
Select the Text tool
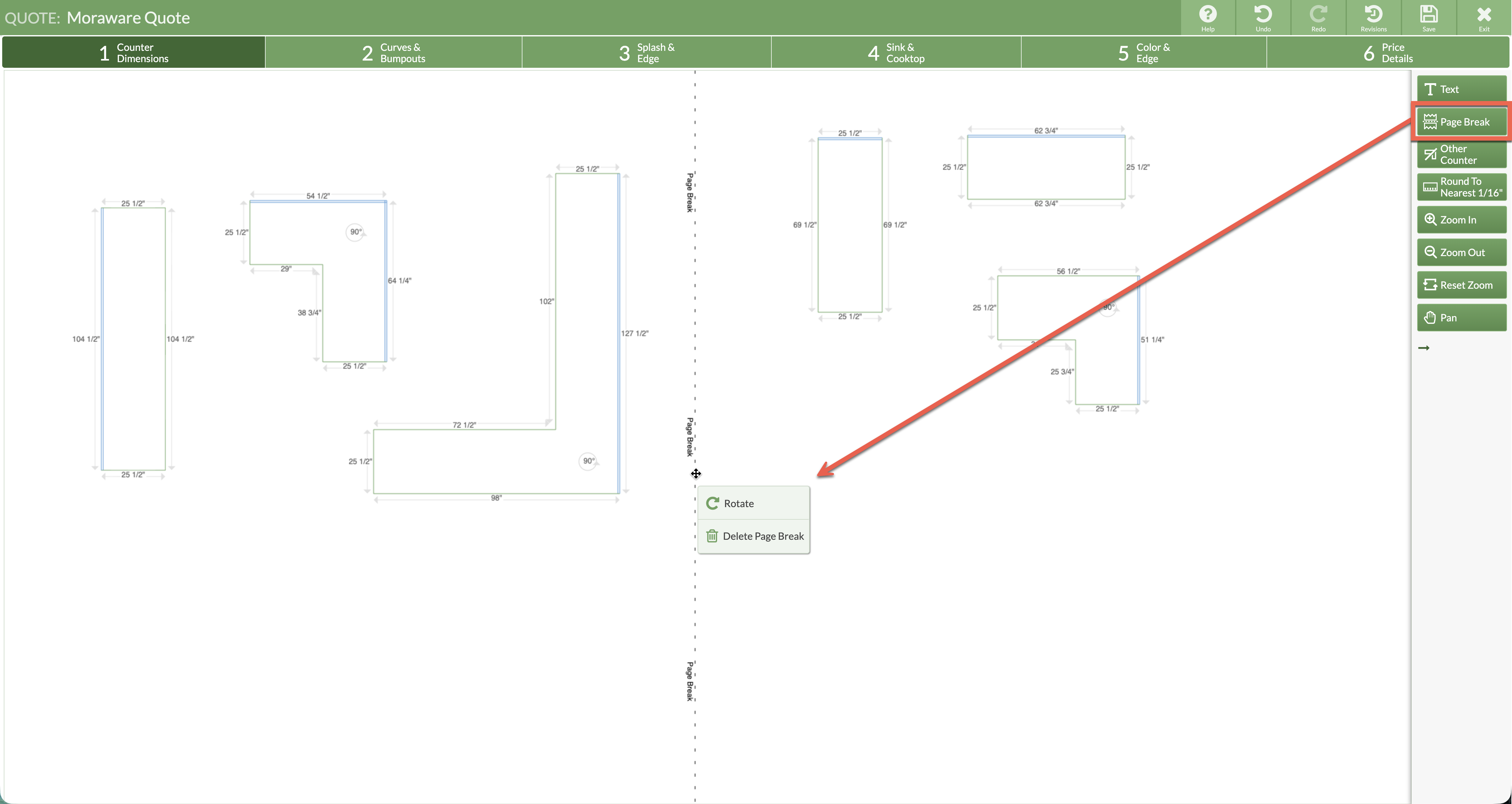pyautogui.click(x=1461, y=89)
